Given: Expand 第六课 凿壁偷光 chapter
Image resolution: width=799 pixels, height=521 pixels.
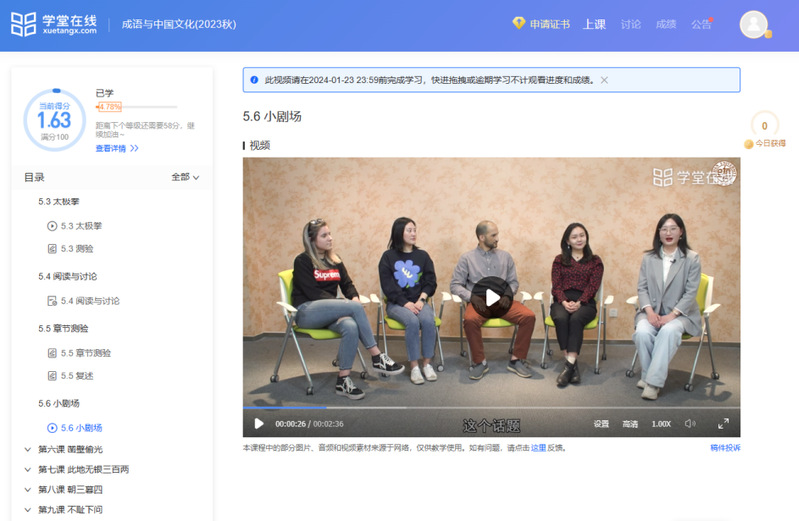Looking at the screenshot, I should [29, 449].
